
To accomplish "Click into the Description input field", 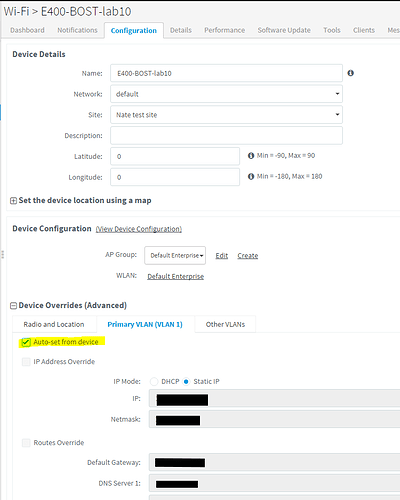I will 226,135.
